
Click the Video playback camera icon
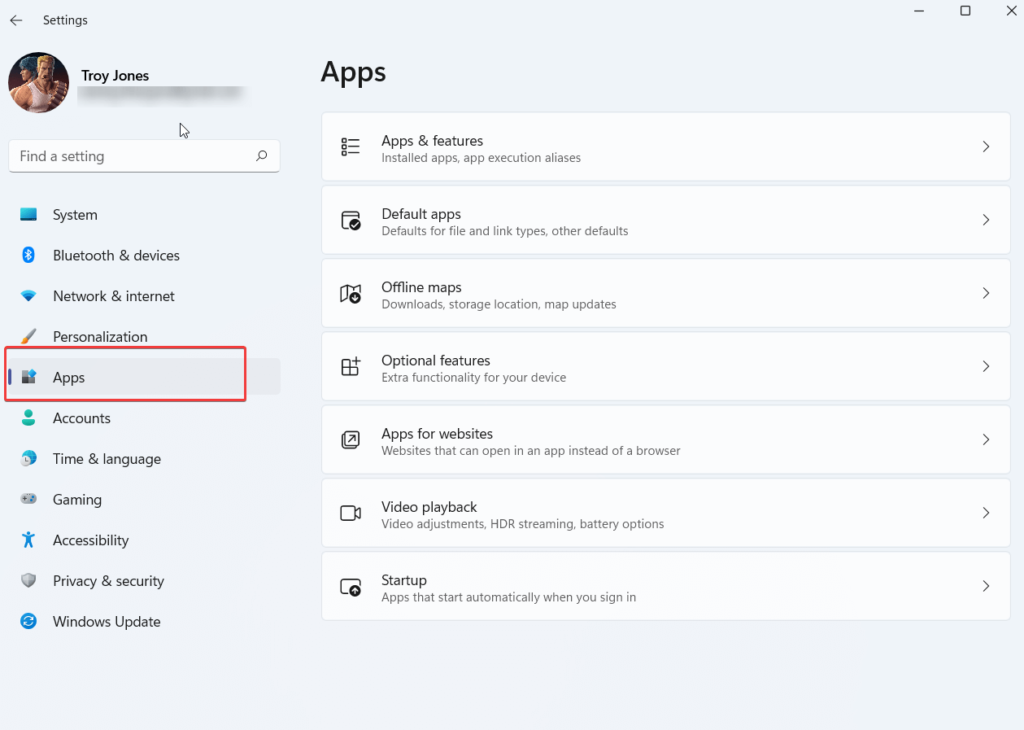[x=351, y=513]
